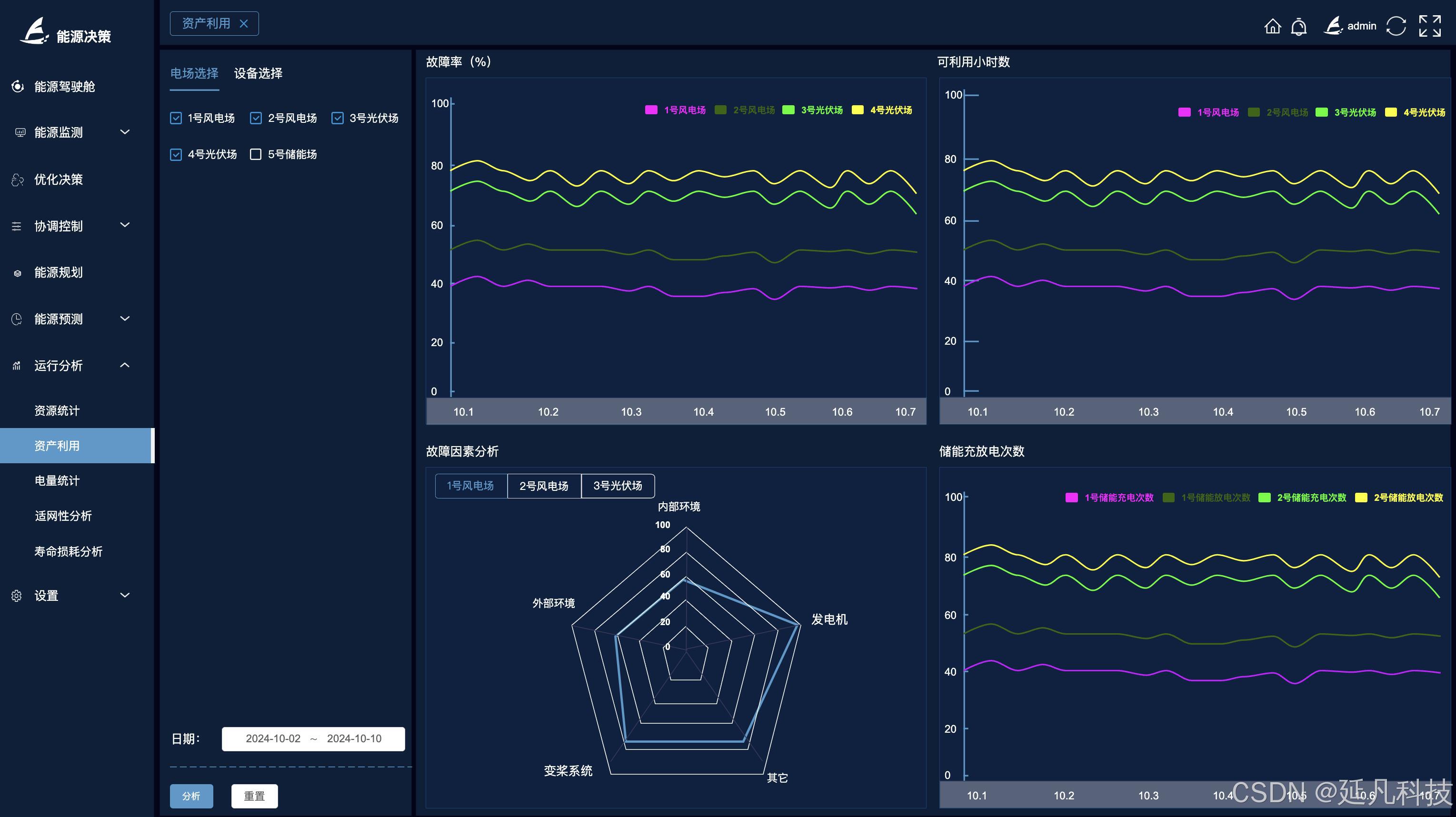The image size is (1456, 817).
Task: Uncheck the 1号风电场 checkbox
Action: [176, 118]
